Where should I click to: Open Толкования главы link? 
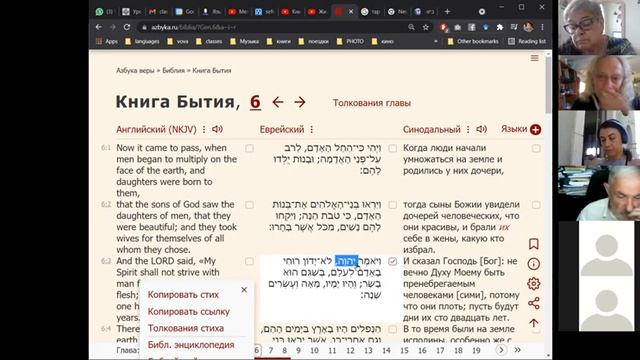click(371, 103)
